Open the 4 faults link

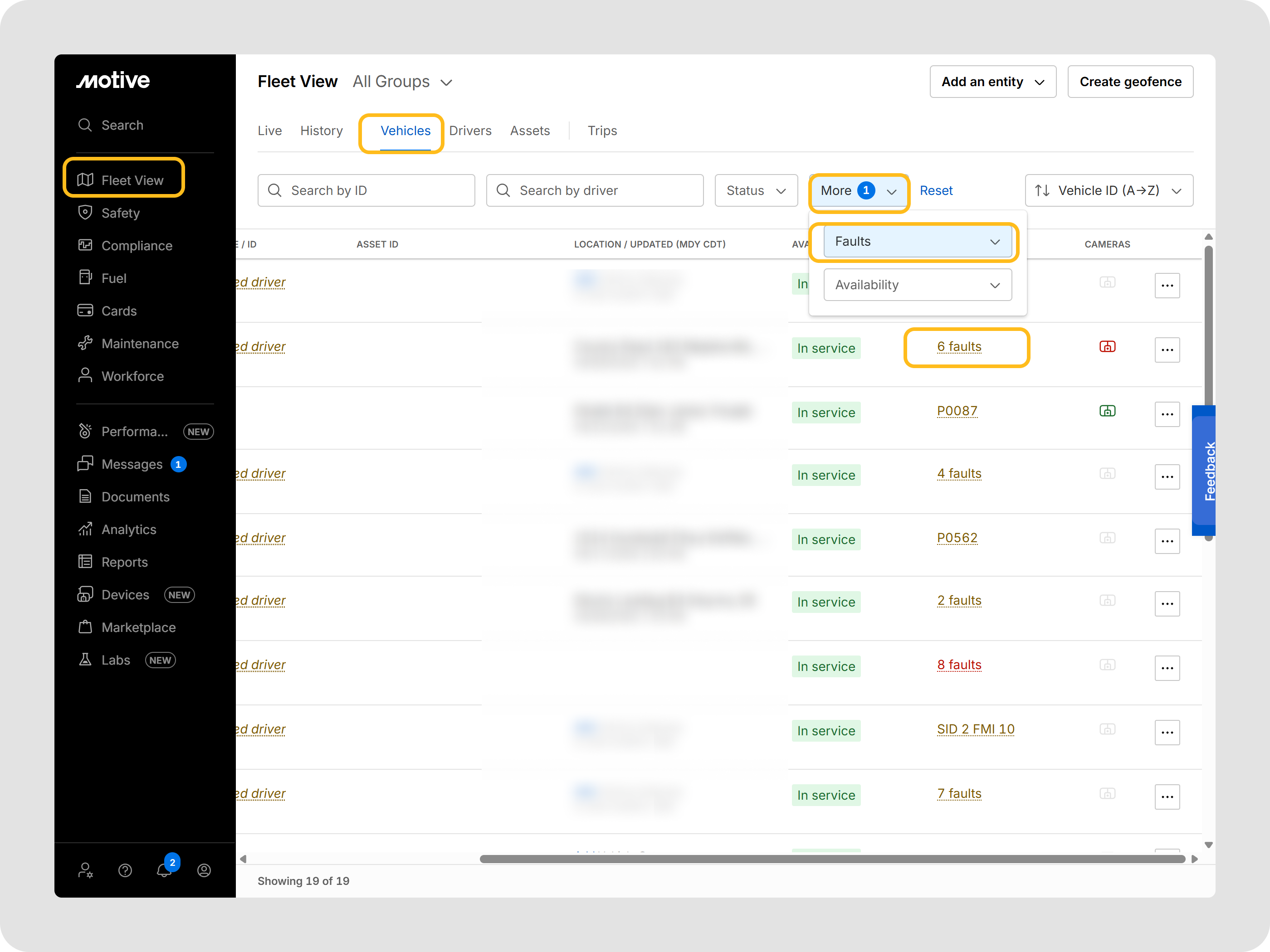point(959,473)
